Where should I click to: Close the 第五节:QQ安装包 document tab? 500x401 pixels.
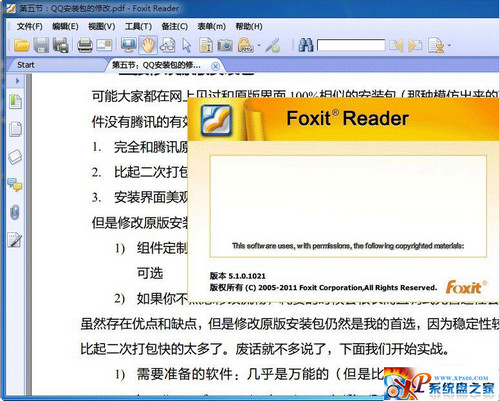click(215, 66)
